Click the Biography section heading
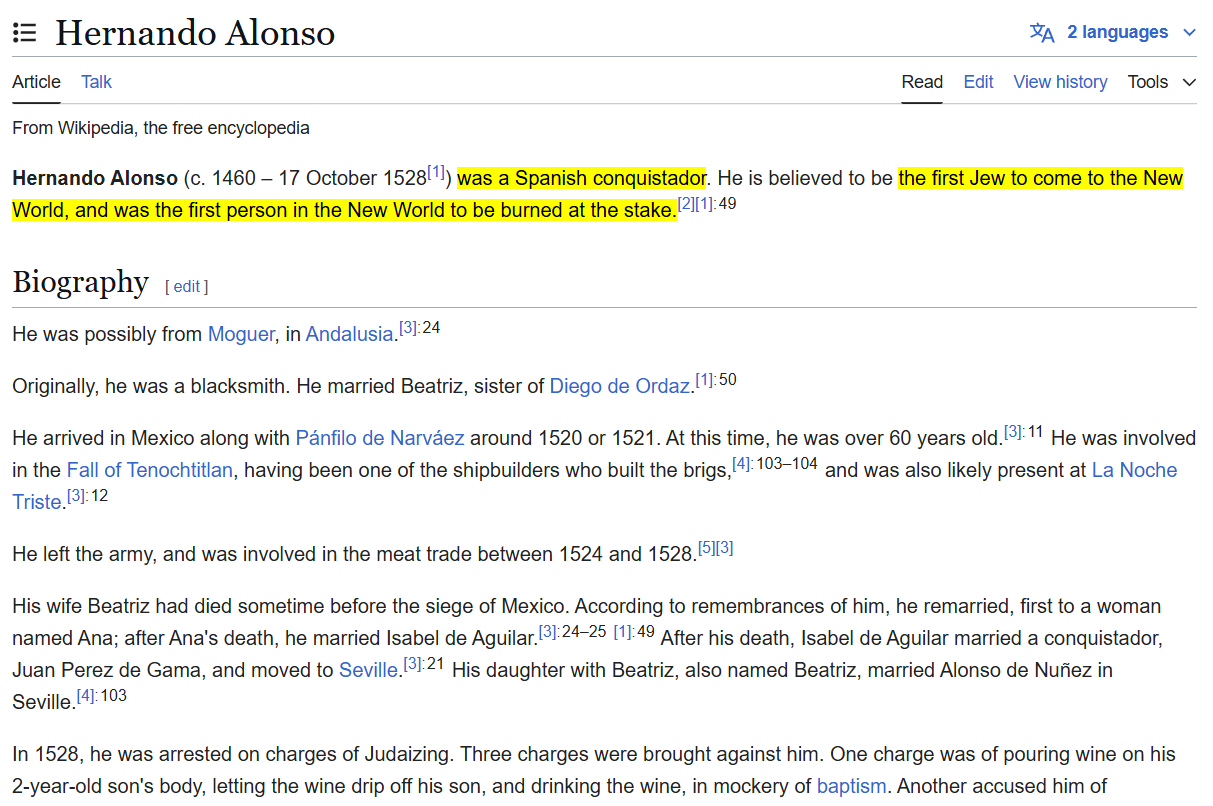This screenshot has width=1213, height=806. point(81,282)
